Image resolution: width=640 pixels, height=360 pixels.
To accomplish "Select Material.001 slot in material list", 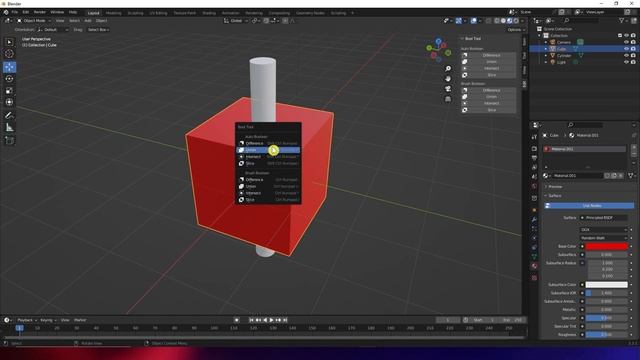I will [584, 149].
